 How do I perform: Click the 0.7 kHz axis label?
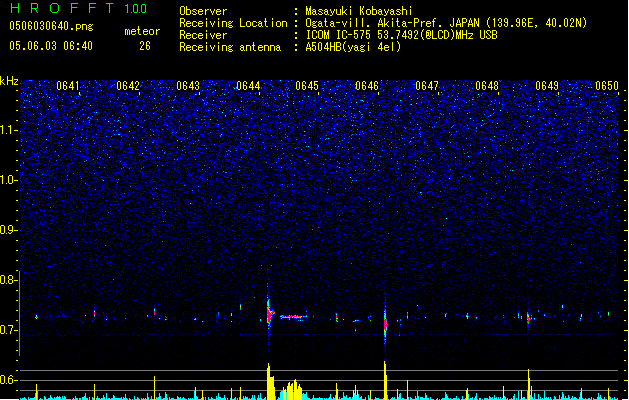9,330
